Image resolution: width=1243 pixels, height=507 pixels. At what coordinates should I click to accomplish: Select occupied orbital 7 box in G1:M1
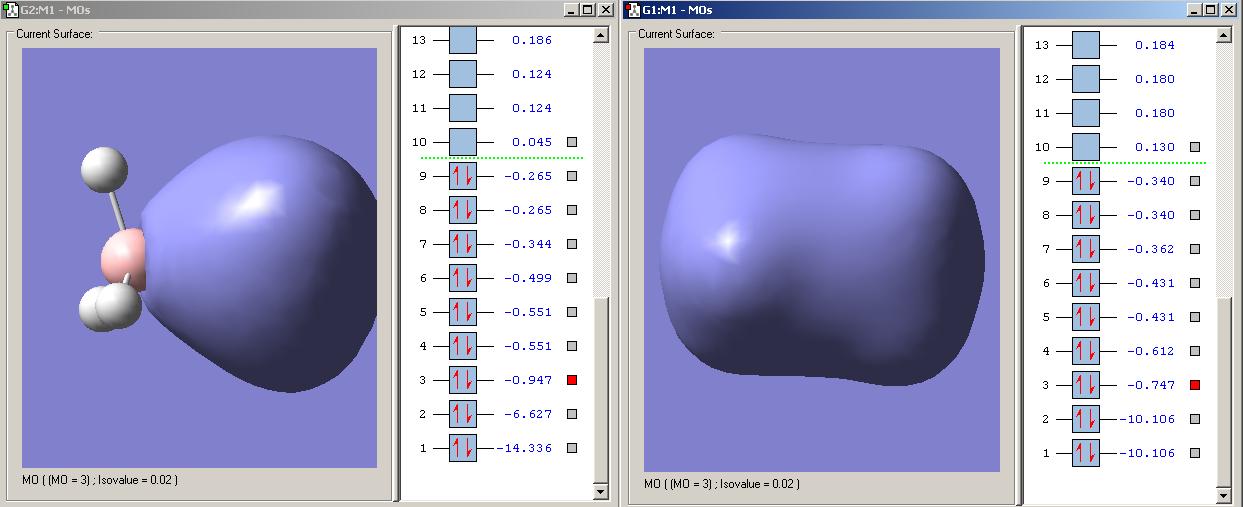pos(1086,249)
